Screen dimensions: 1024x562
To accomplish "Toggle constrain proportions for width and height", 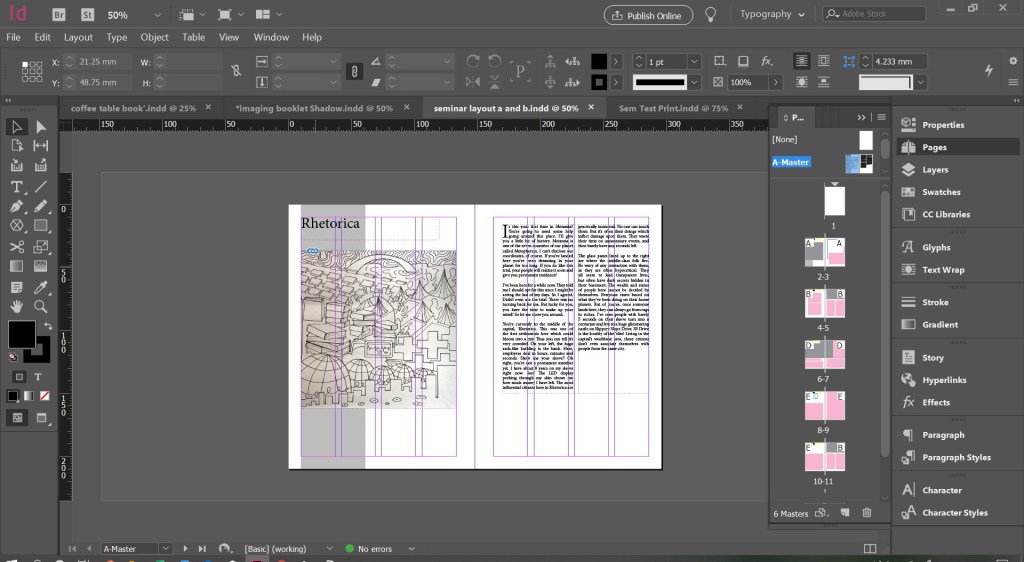I will [235, 71].
